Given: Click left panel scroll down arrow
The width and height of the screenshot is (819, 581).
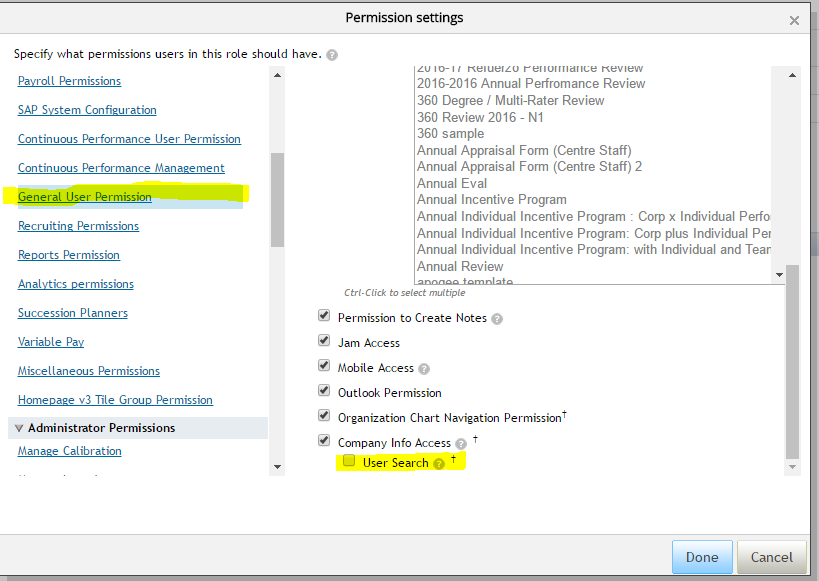Looking at the screenshot, I should tap(277, 467).
